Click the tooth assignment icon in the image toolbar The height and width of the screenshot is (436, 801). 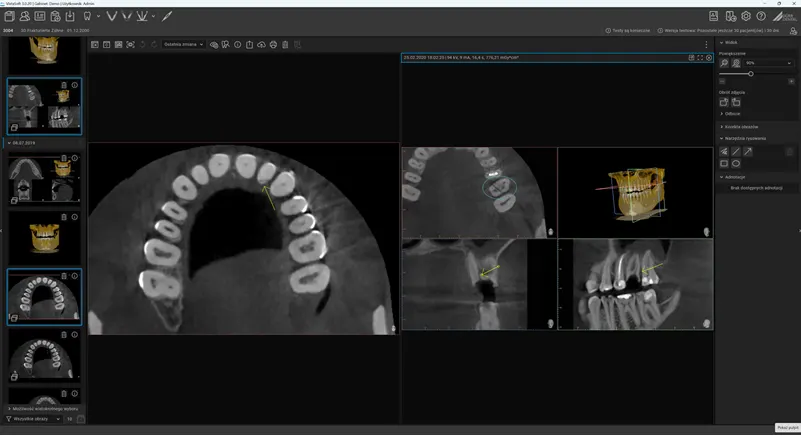pyautogui.click(x=225, y=45)
